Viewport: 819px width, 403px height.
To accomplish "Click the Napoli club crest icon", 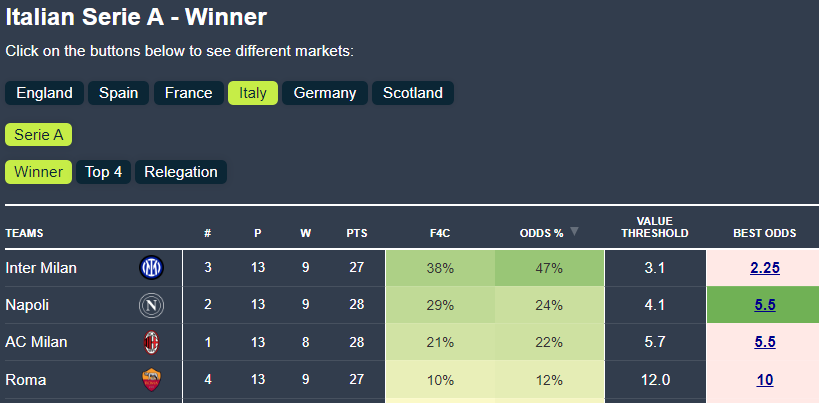I will coord(151,305).
